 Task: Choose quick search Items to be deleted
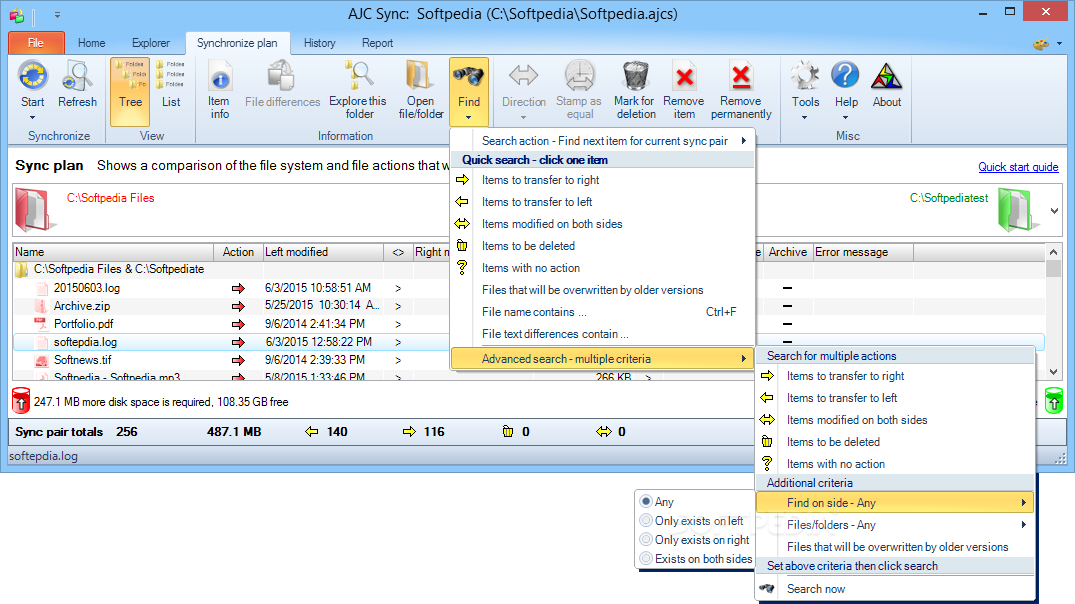tap(603, 245)
